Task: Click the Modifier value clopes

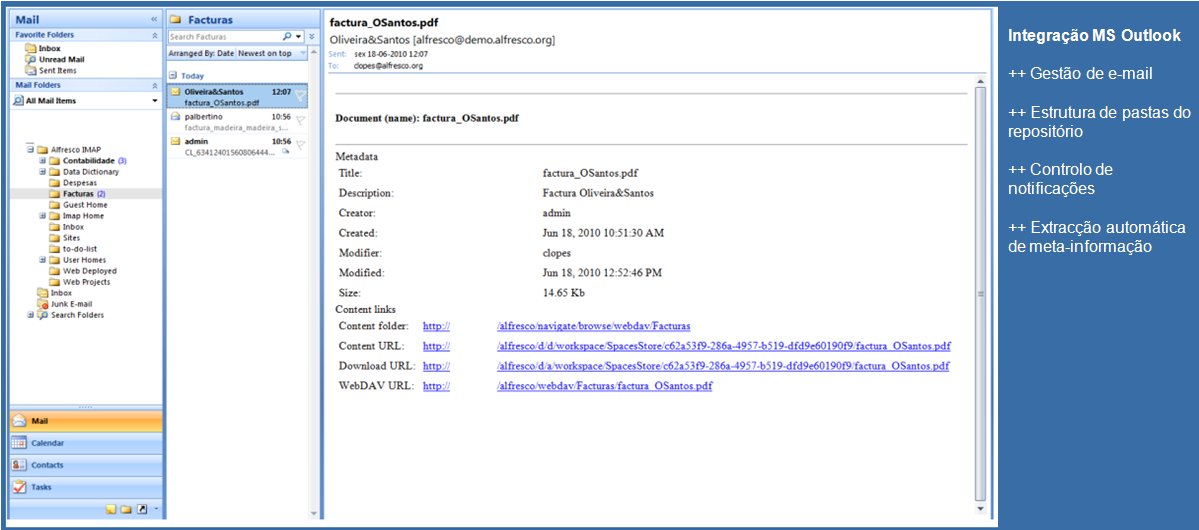Action: pyautogui.click(x=557, y=252)
